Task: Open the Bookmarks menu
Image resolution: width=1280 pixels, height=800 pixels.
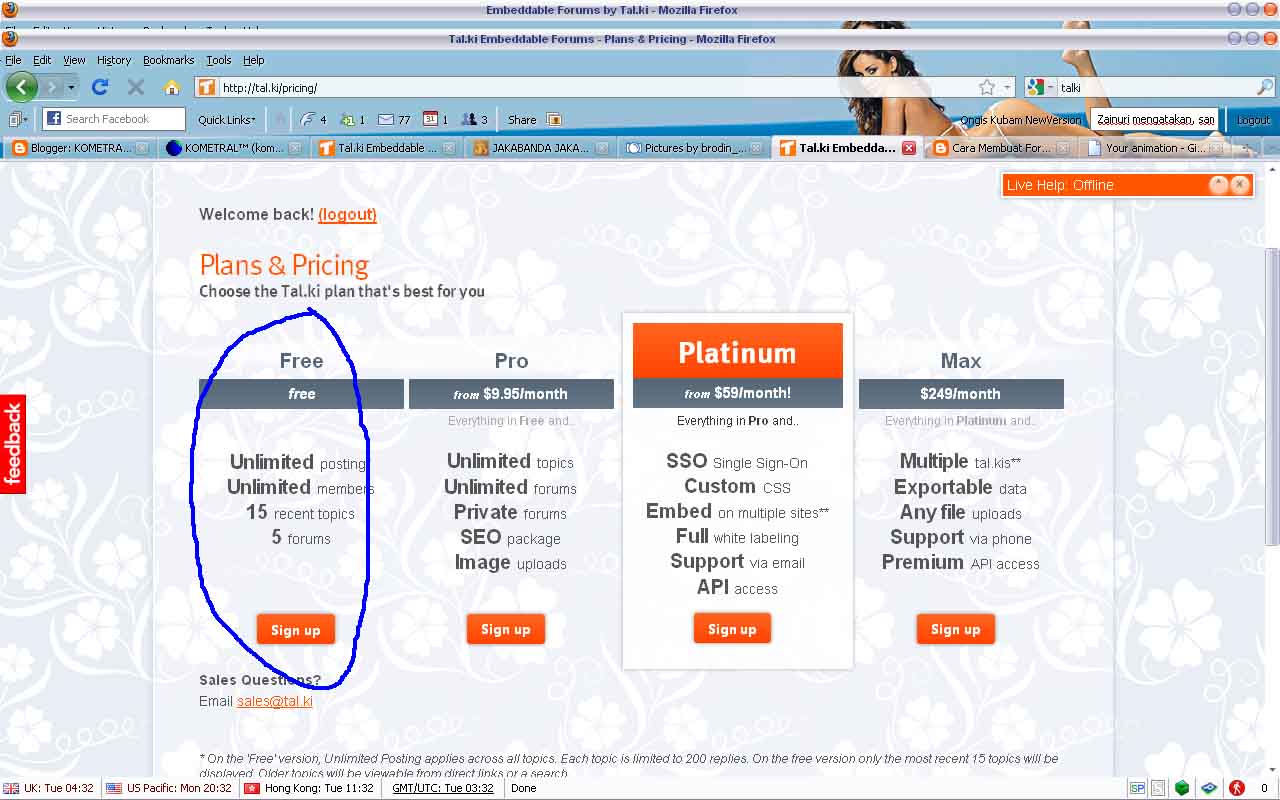Action: 168,60
